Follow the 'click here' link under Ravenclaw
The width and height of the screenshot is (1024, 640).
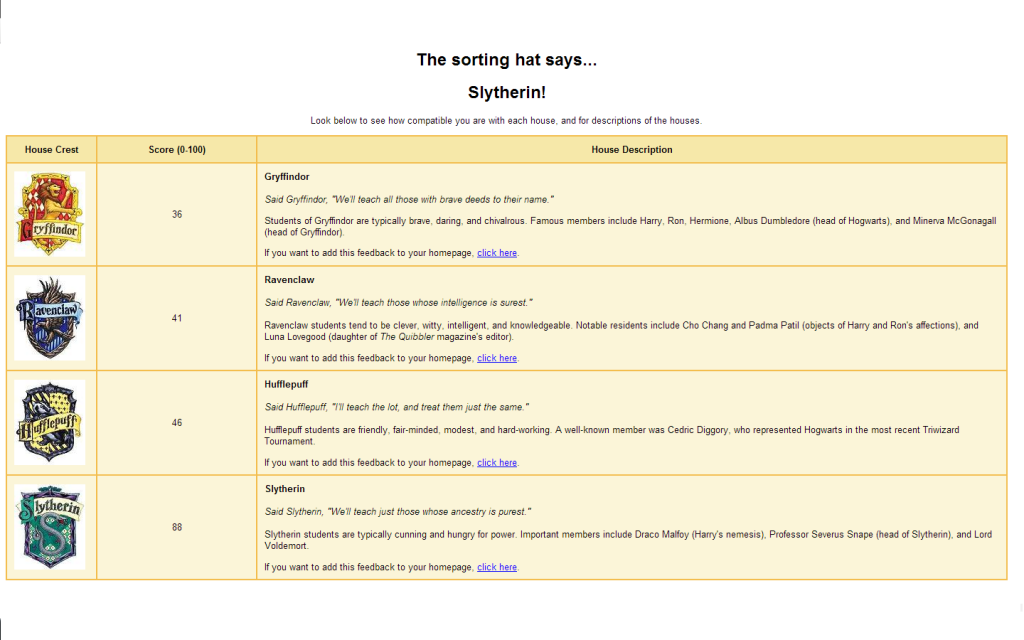point(497,358)
